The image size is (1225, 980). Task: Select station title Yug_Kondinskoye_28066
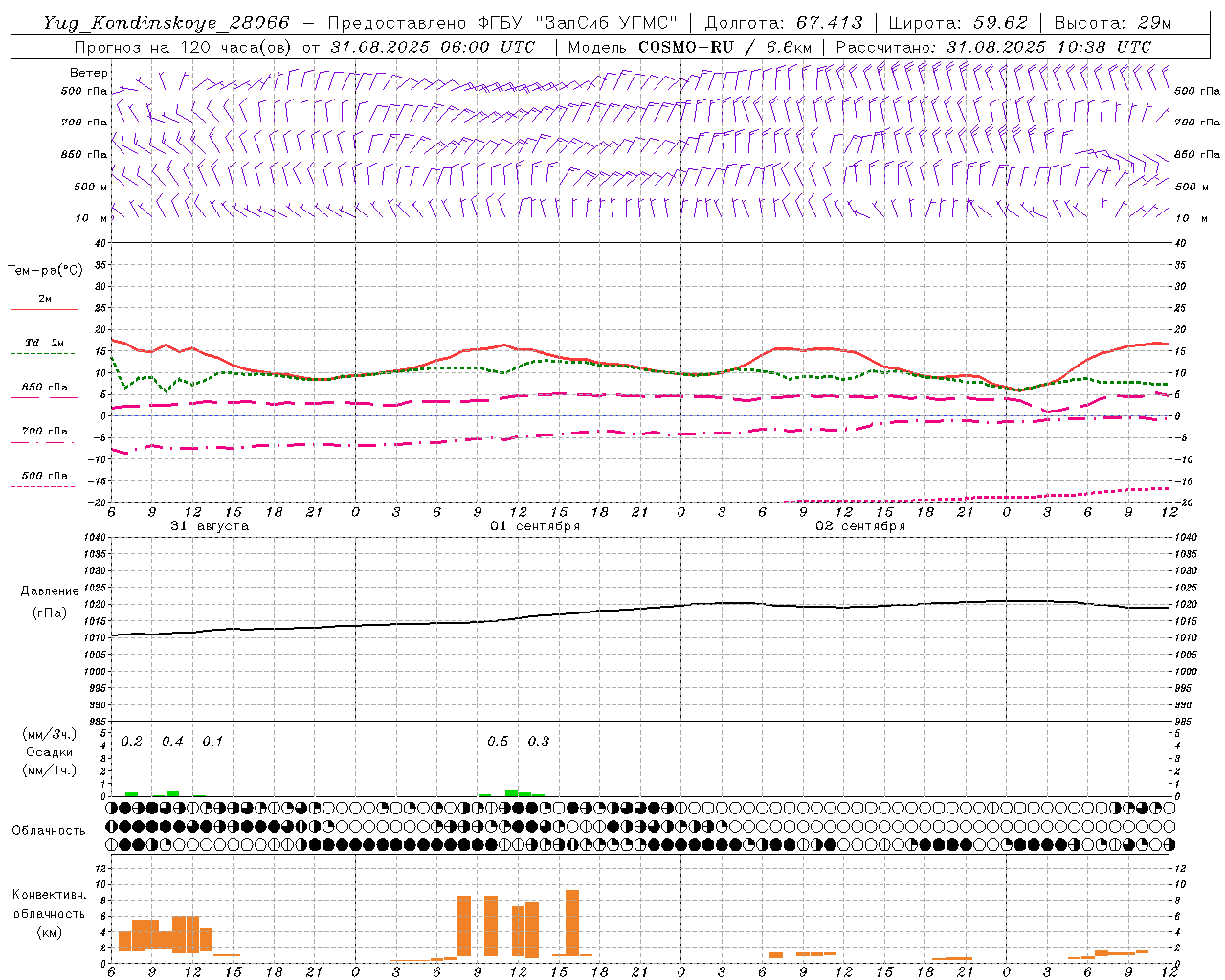click(167, 23)
